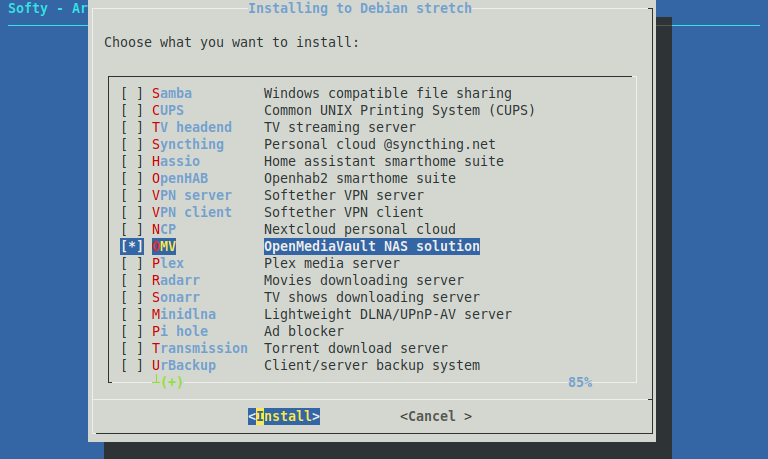This screenshot has height=459, width=768.
Task: Uncheck the OMV checkbox
Action: coord(132,246)
